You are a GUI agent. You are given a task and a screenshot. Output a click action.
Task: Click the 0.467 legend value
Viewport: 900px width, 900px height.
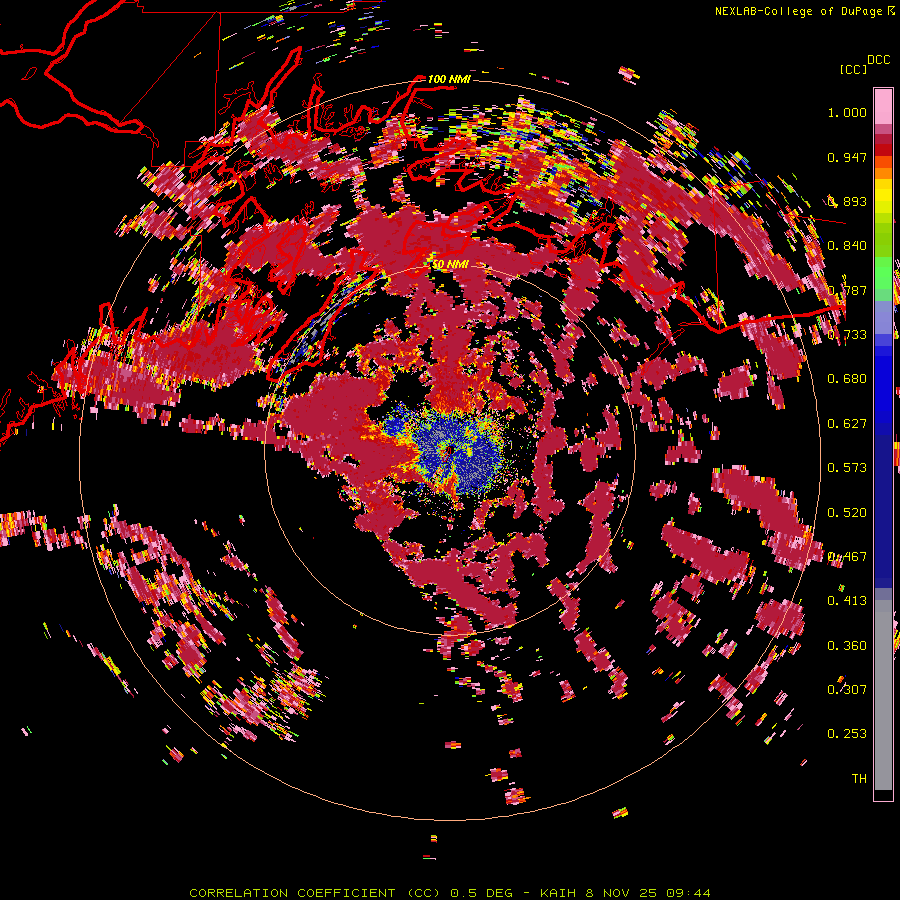tap(847, 557)
